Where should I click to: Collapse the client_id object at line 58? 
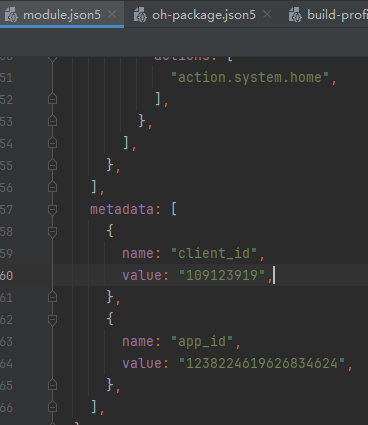click(x=52, y=232)
